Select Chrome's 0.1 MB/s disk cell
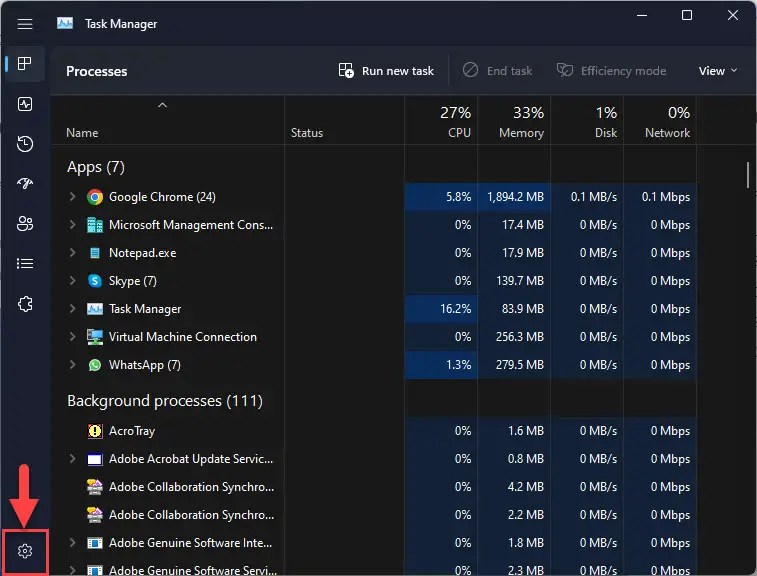 (587, 197)
